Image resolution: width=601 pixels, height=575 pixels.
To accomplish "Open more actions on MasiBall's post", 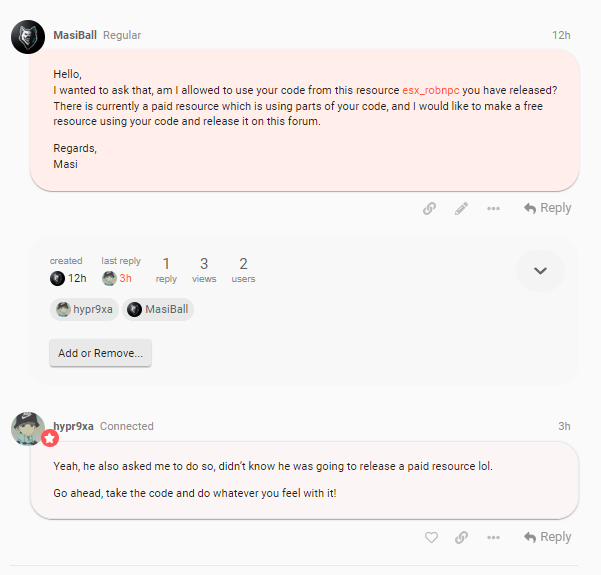I will 493,208.
